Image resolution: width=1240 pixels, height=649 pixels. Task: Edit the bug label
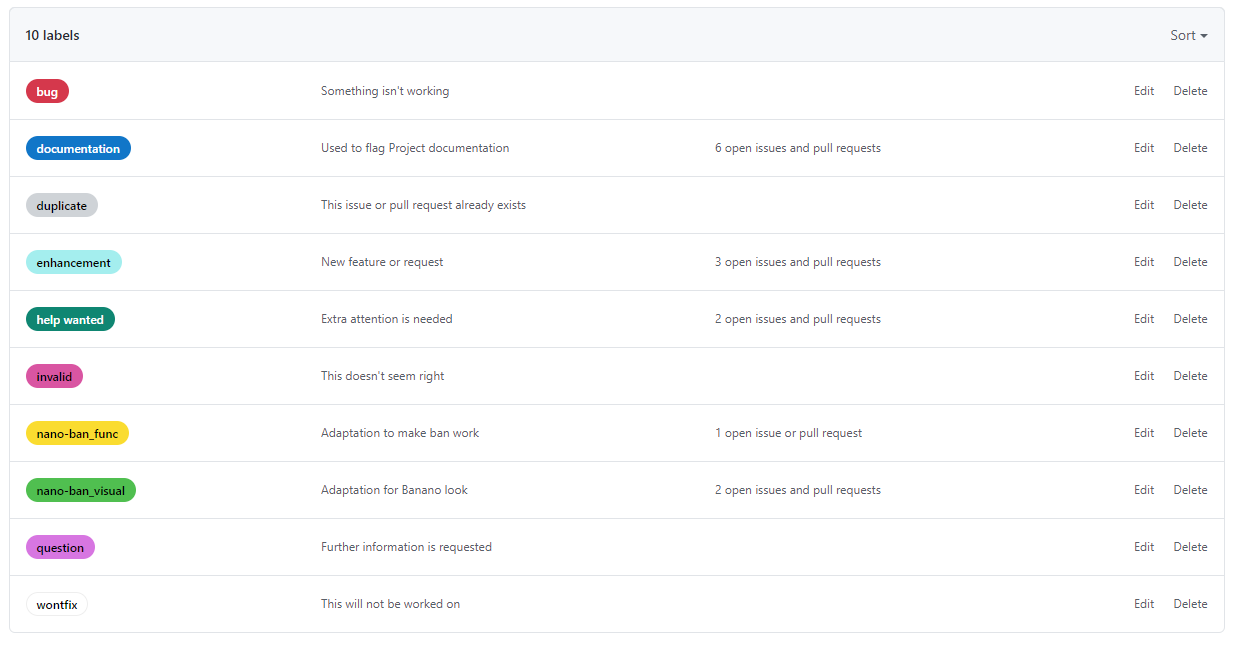[1144, 91]
